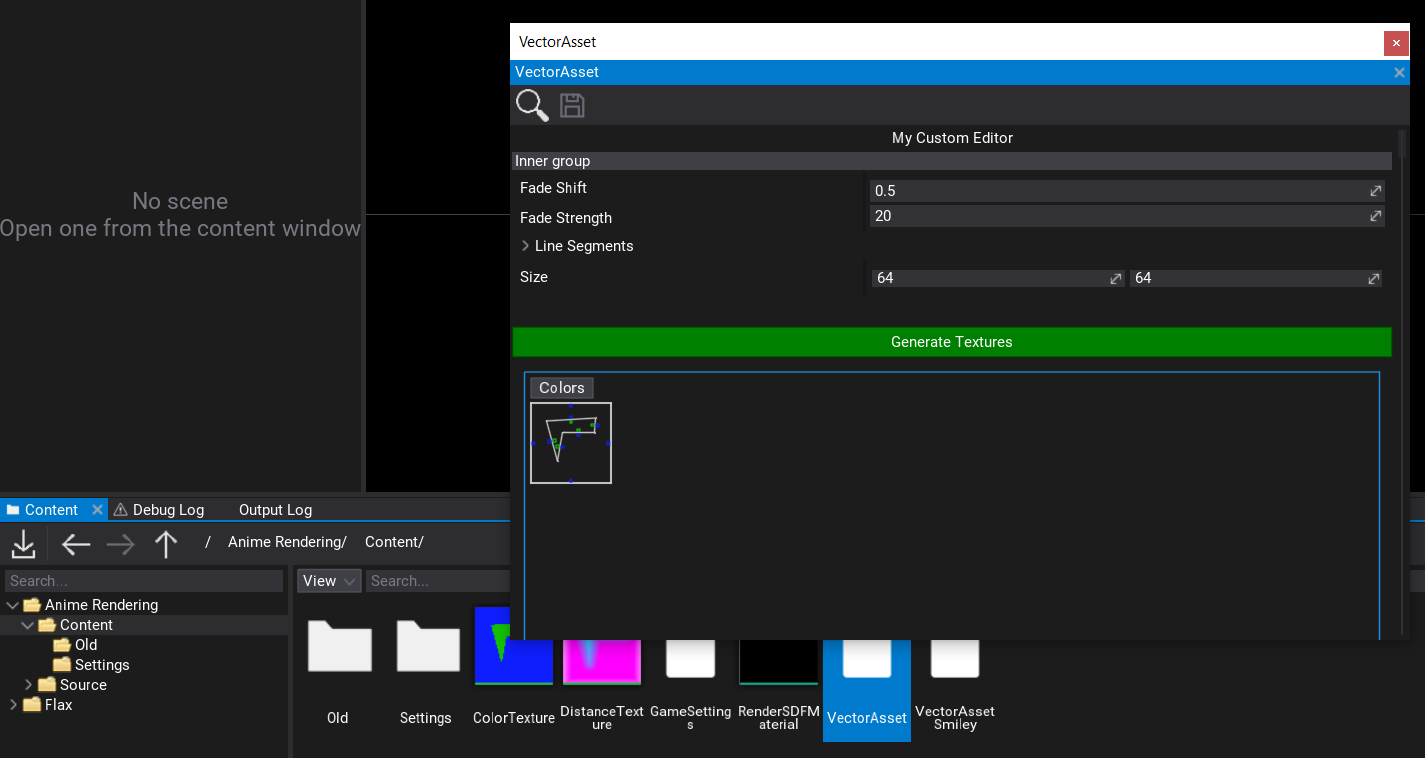Screen dimensions: 1425x758
Task: Click the search icon in the VectorAsset toolbar
Action: point(531,105)
